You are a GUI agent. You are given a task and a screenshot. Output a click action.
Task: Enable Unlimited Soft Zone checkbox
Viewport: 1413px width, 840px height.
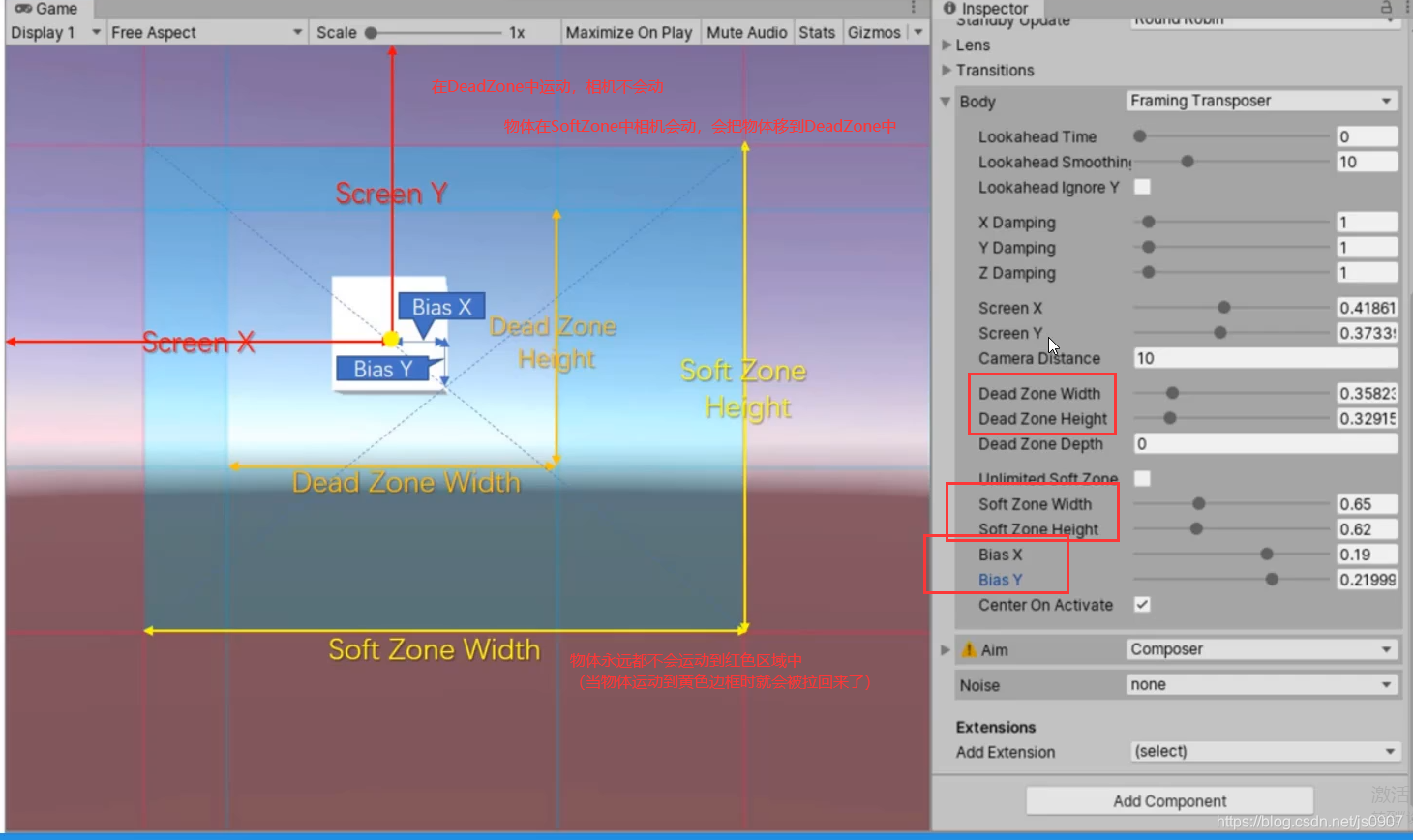click(1142, 478)
